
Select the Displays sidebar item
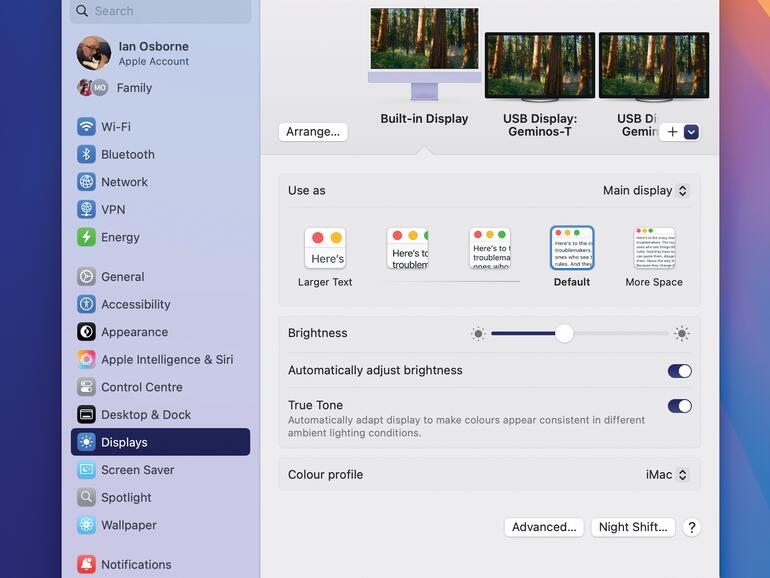[x=161, y=442]
